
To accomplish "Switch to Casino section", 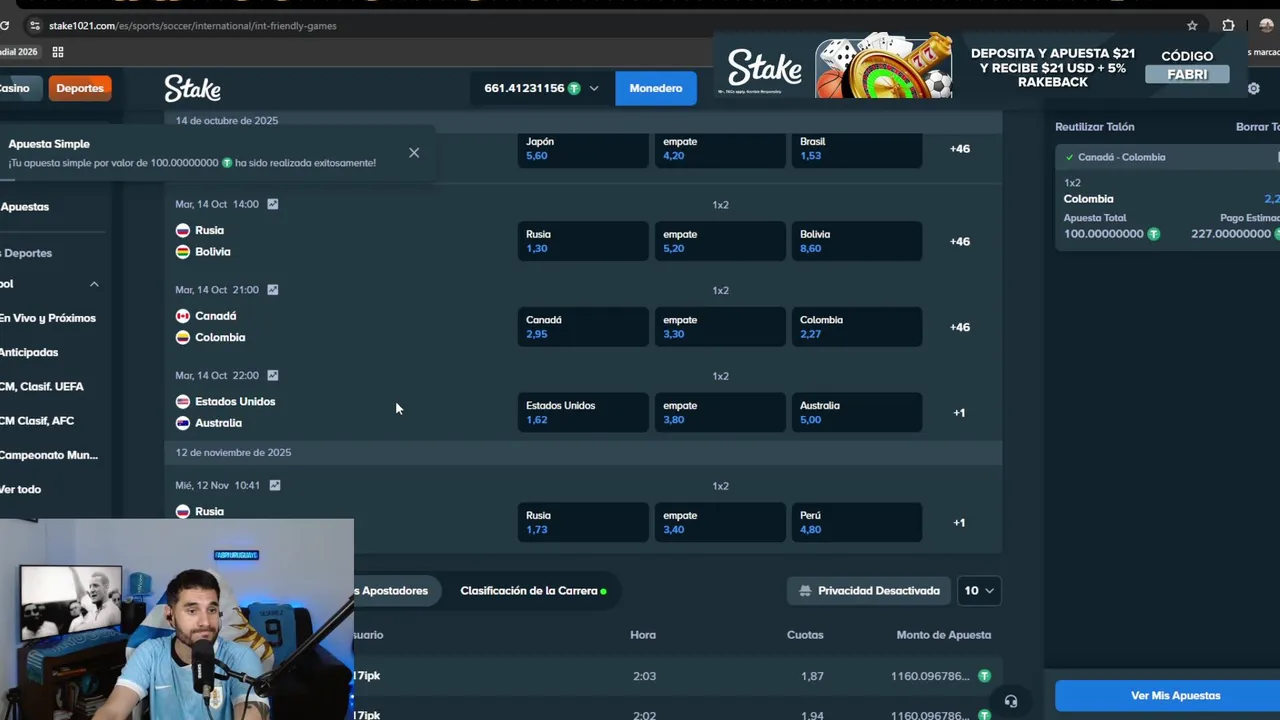I will coord(15,88).
